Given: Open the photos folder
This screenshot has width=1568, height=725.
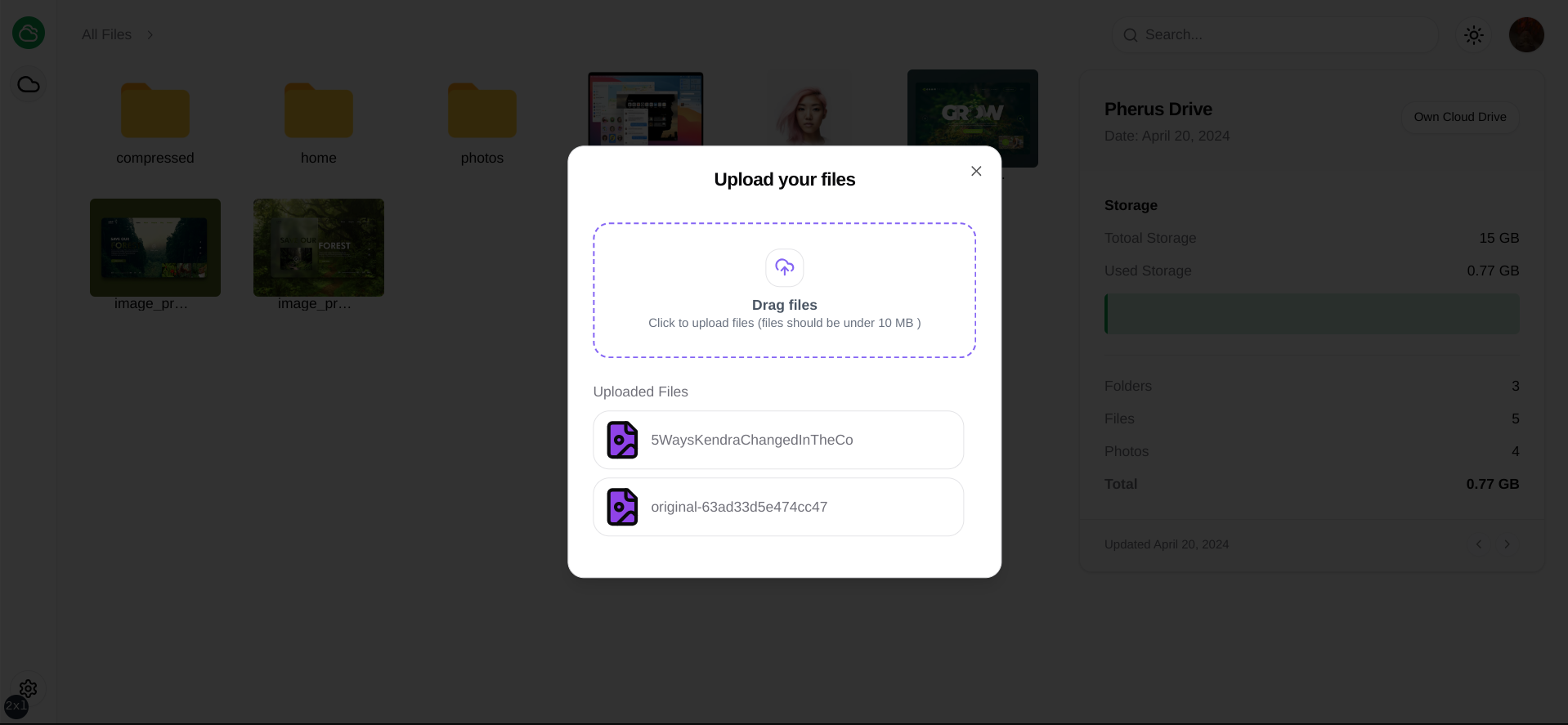Looking at the screenshot, I should click(x=482, y=123).
